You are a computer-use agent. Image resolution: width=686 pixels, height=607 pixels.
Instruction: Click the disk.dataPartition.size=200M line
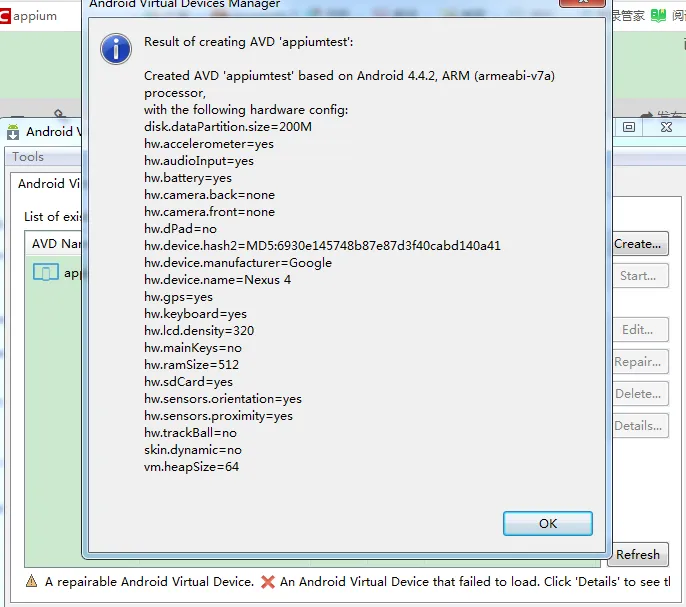(228, 126)
